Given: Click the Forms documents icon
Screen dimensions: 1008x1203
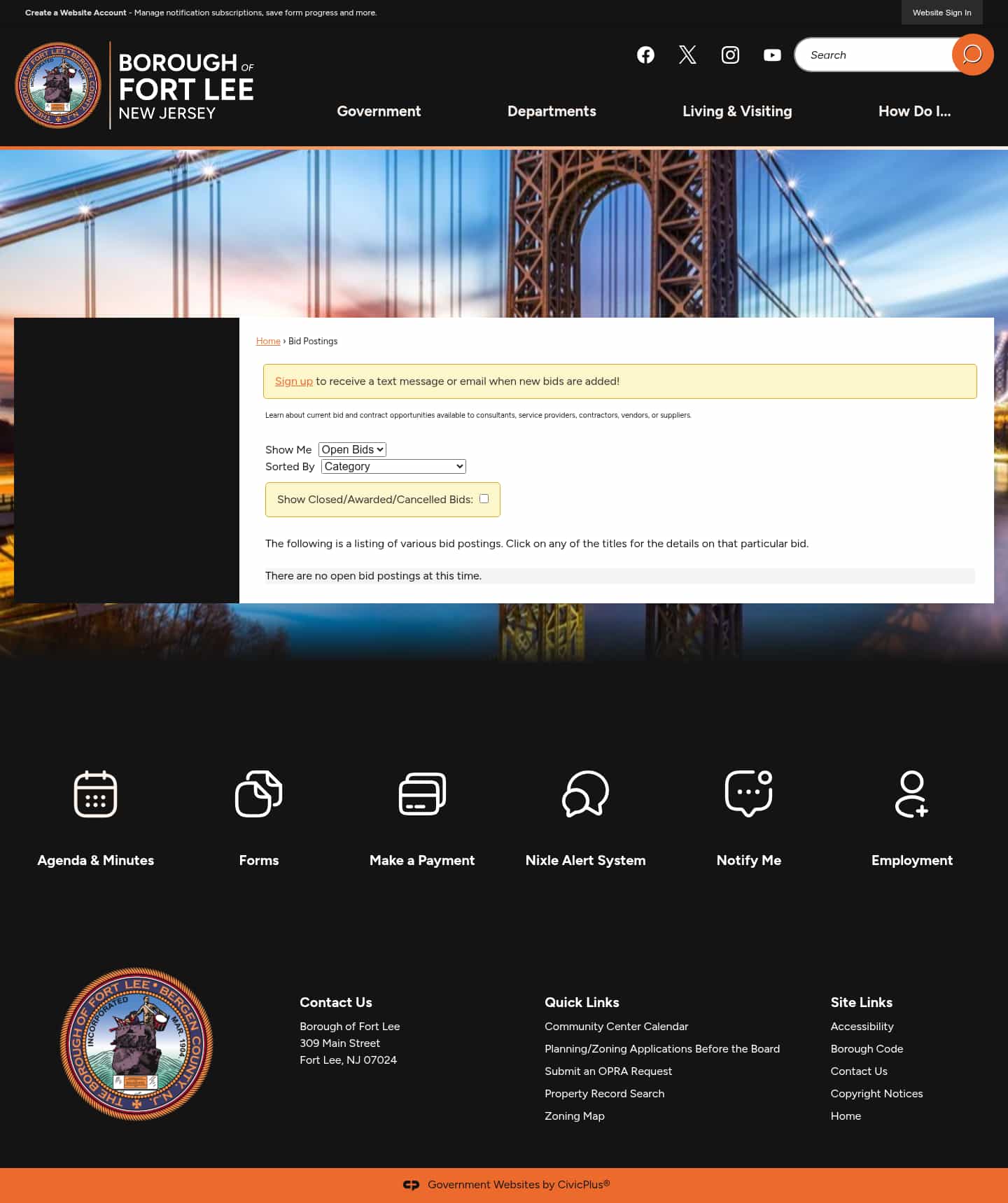Looking at the screenshot, I should click(258, 794).
